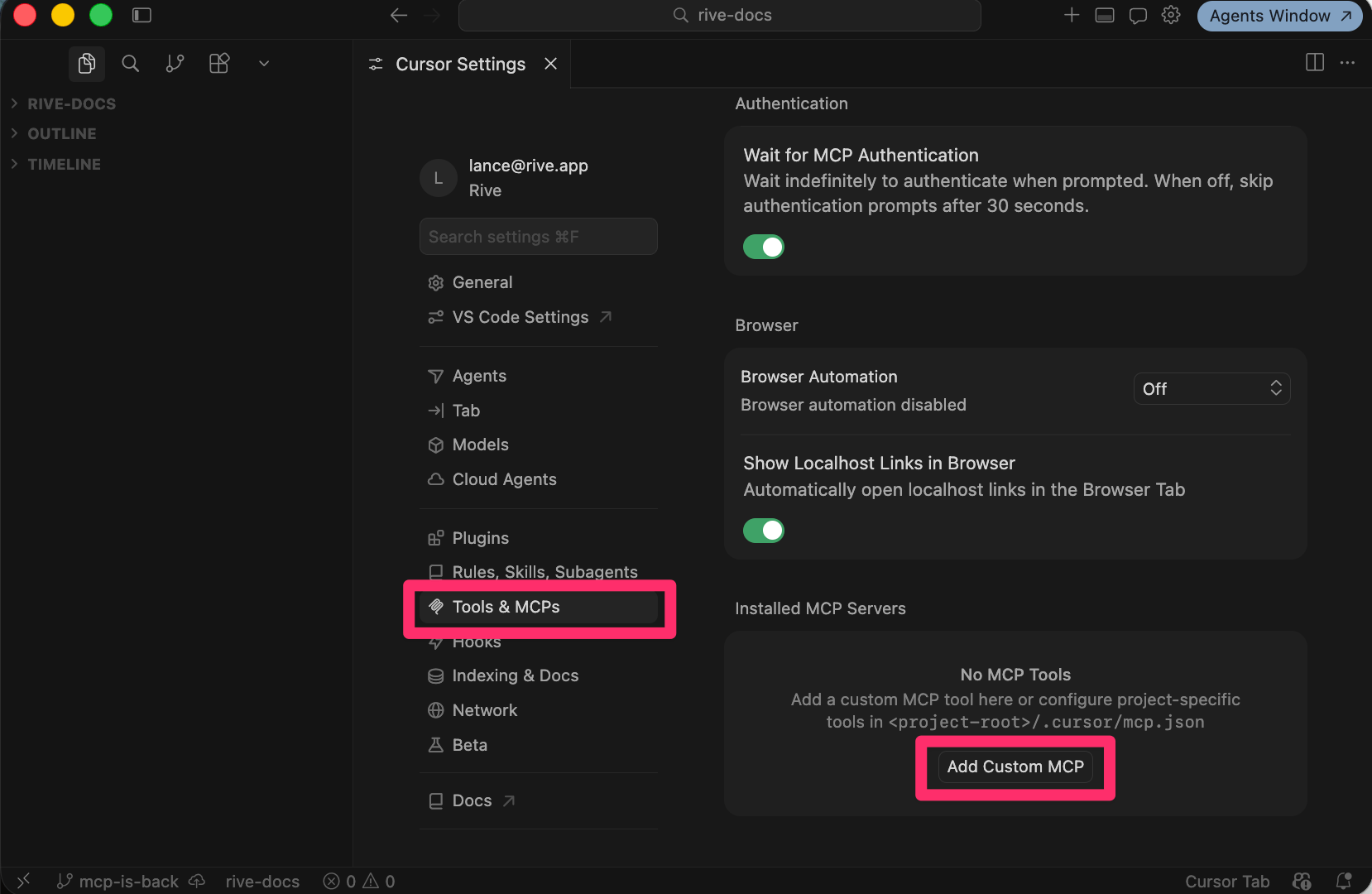Open the editor more actions ellipsis
Image resolution: width=1372 pixels, height=894 pixels.
[x=1348, y=62]
